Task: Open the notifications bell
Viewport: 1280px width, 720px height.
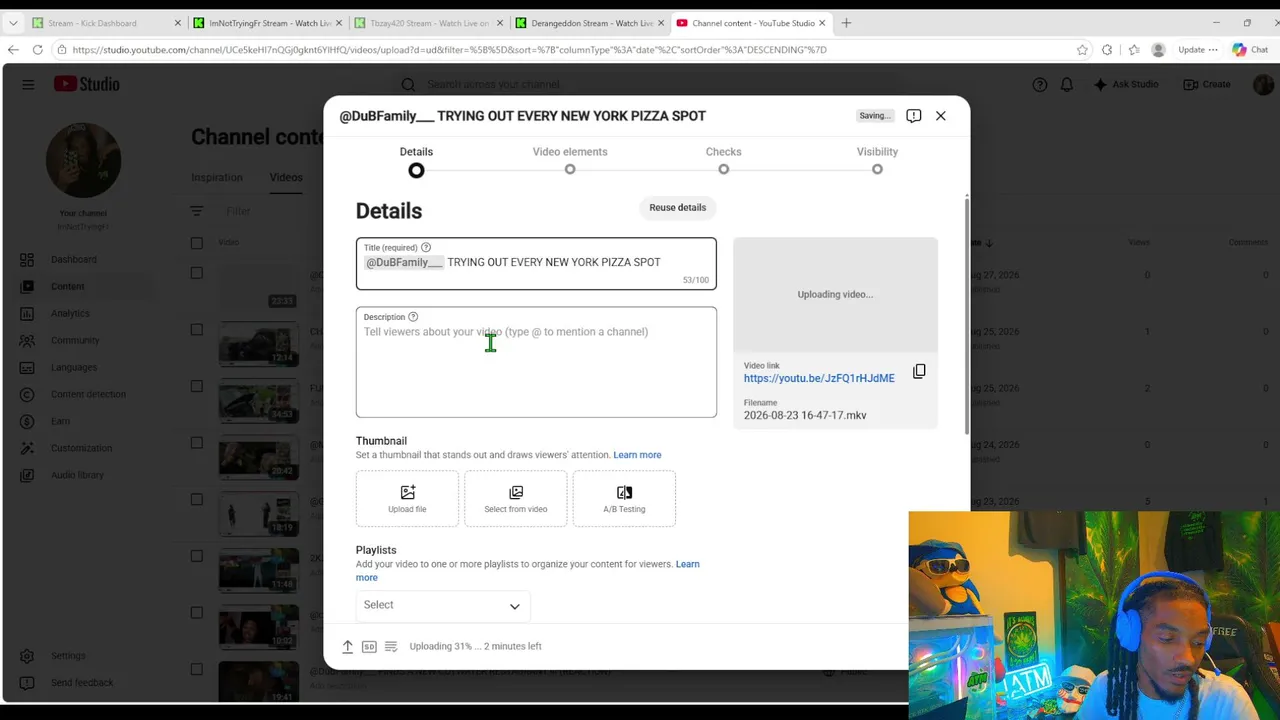Action: pos(1067,85)
